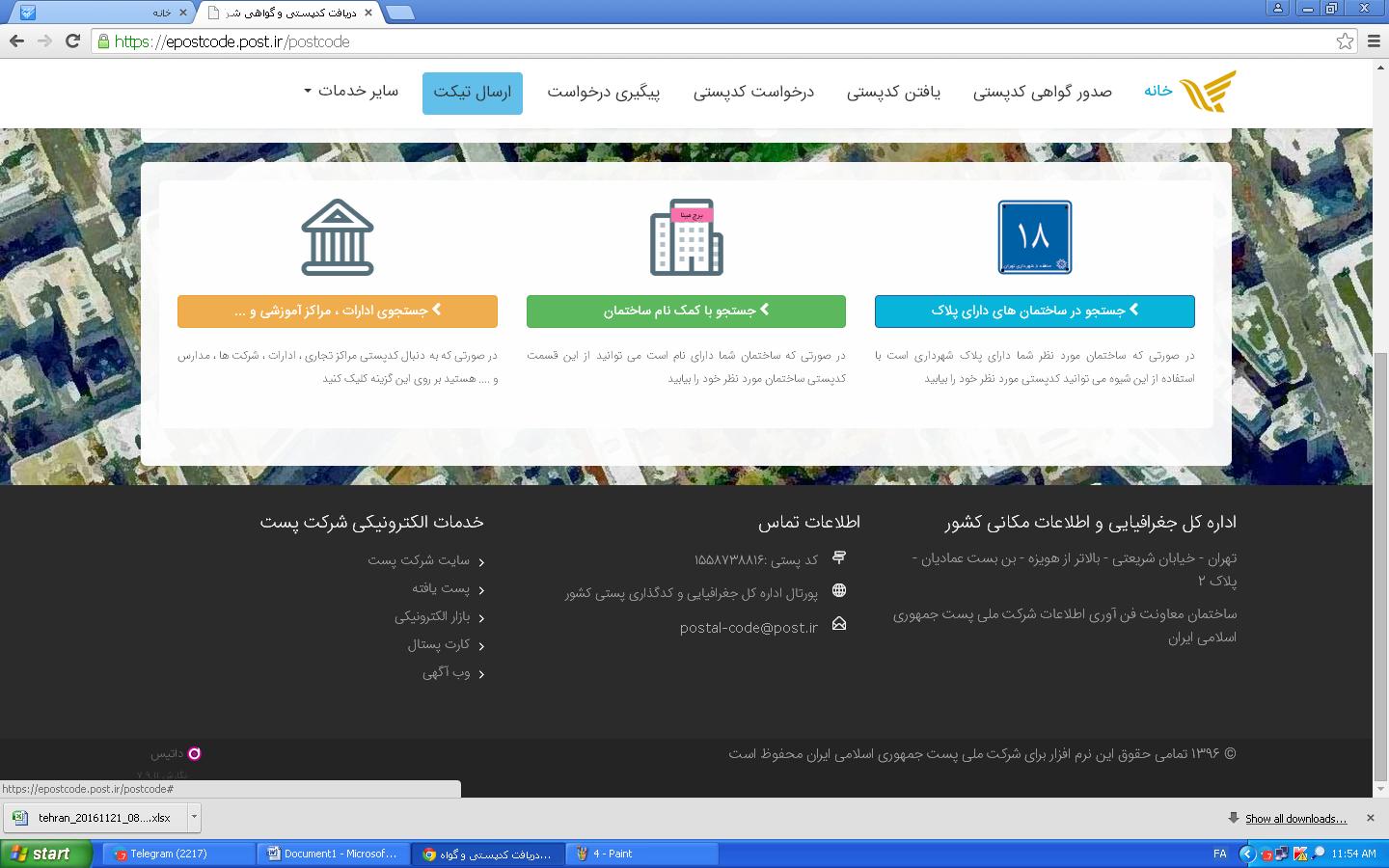Click chevron beside سایت شرکت پست
This screenshot has height=868, width=1389.
click(x=481, y=561)
